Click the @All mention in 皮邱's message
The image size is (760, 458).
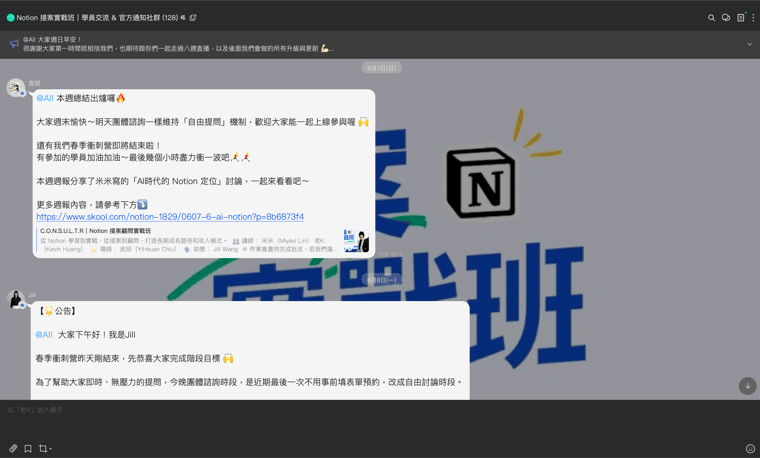[45, 98]
